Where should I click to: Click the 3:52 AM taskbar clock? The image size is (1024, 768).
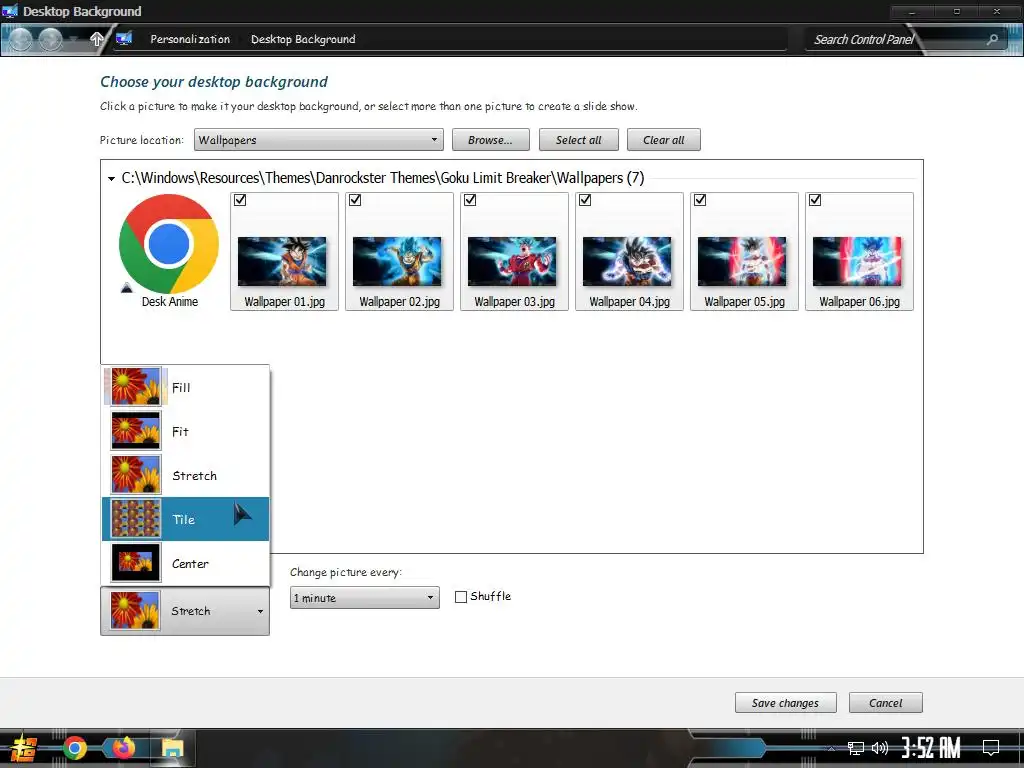931,748
